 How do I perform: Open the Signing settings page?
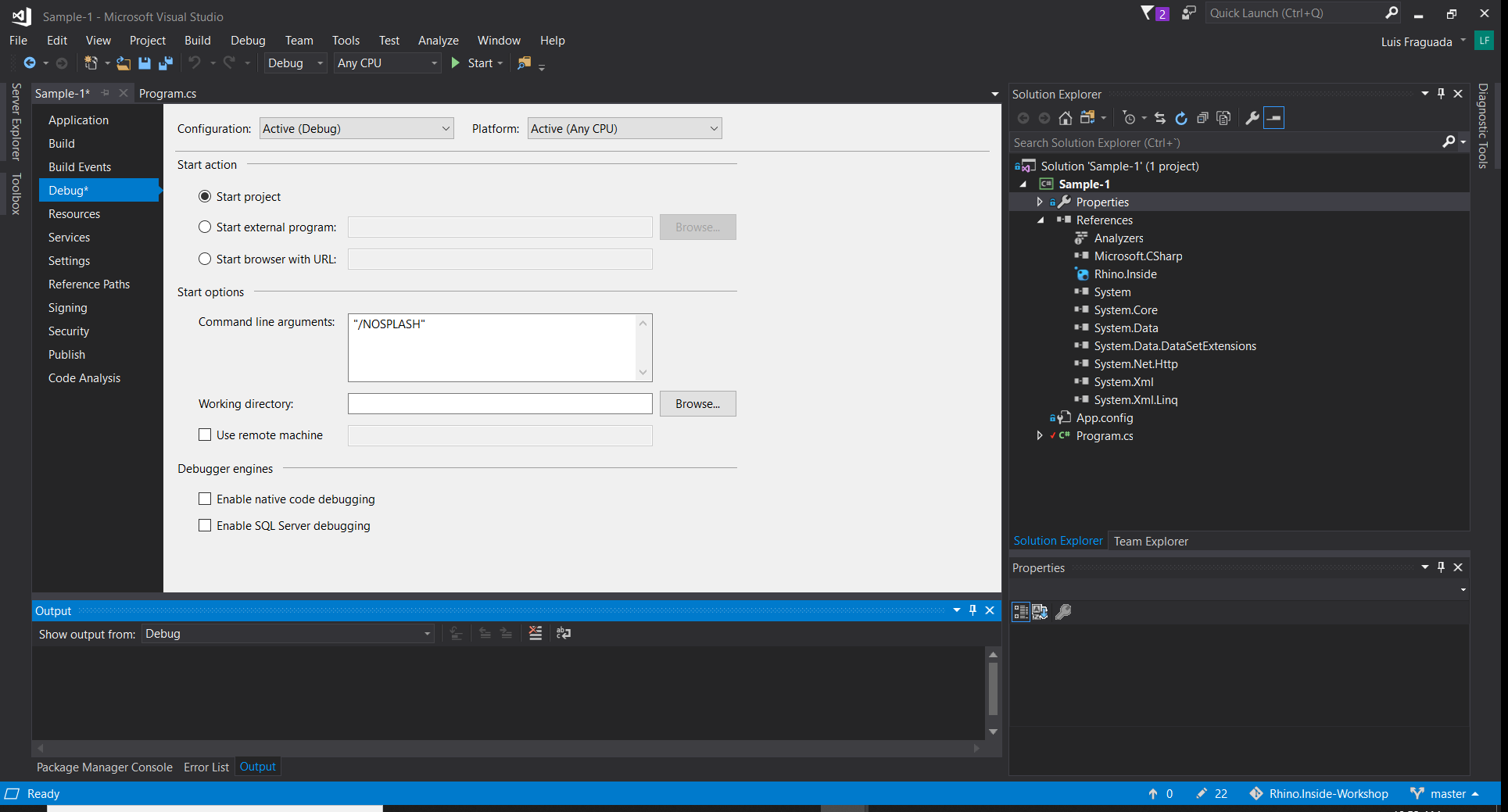(68, 307)
